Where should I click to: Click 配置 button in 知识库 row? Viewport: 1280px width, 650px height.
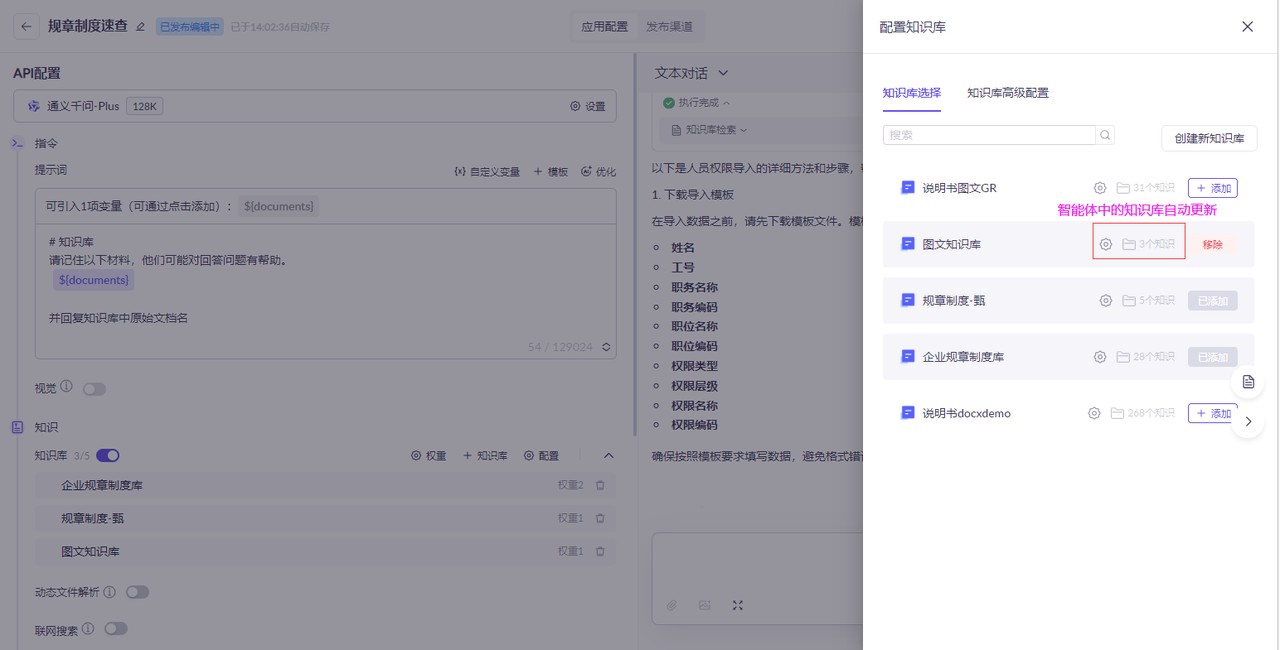[541, 455]
